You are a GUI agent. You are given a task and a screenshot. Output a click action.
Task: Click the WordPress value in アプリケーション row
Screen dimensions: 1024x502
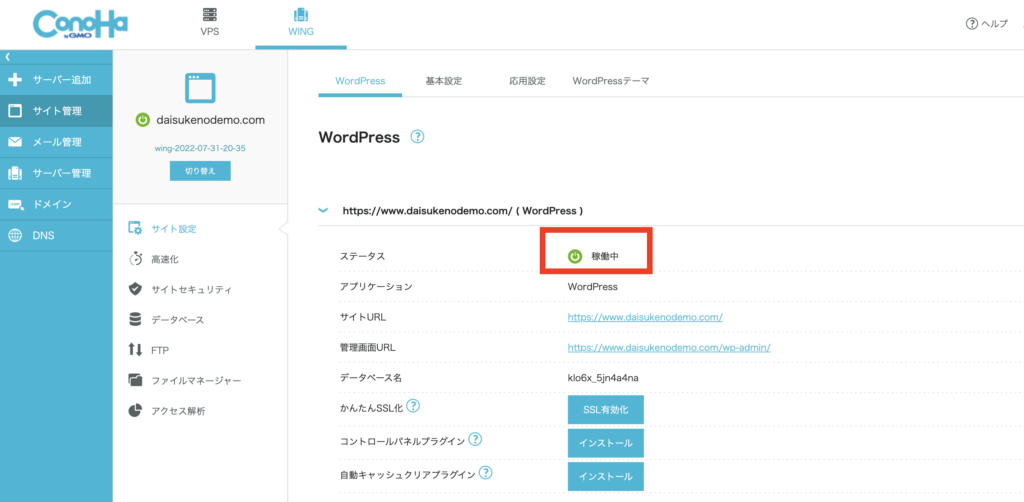592,287
